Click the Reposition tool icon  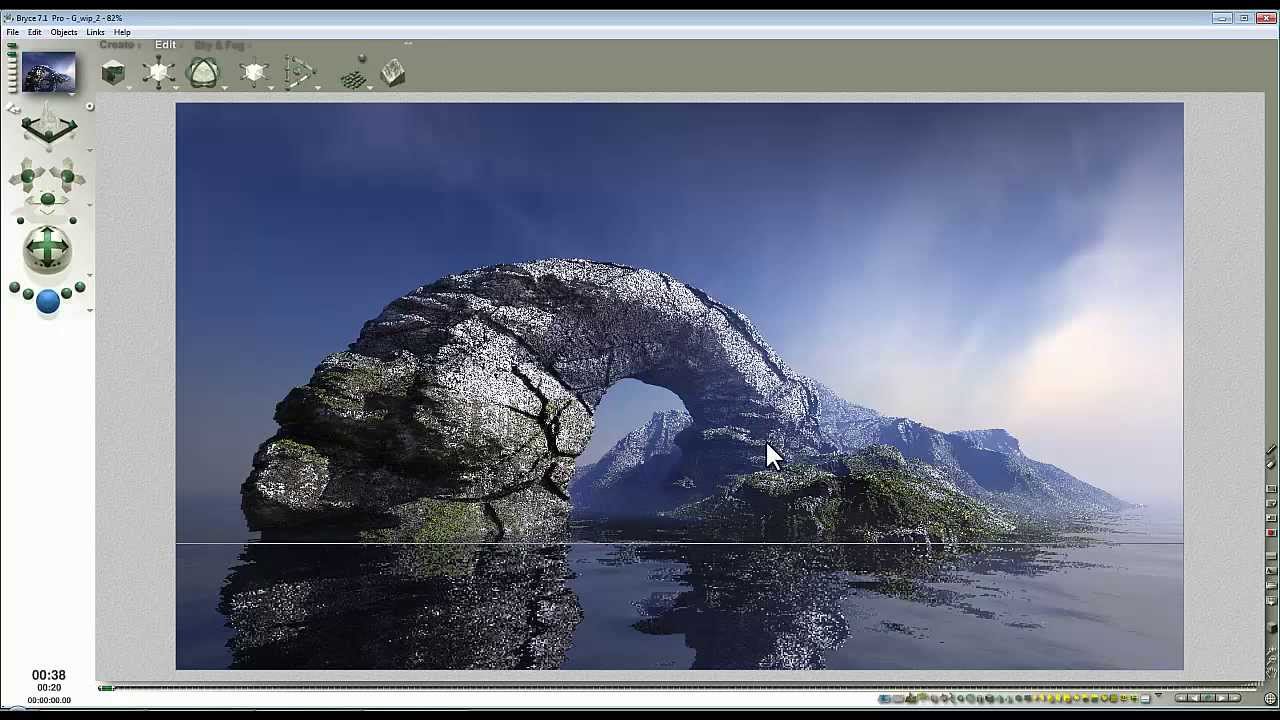253,72
